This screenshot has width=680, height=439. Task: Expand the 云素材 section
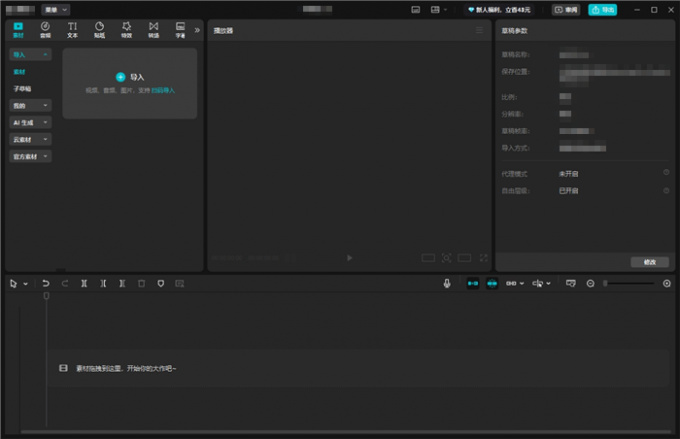30,139
